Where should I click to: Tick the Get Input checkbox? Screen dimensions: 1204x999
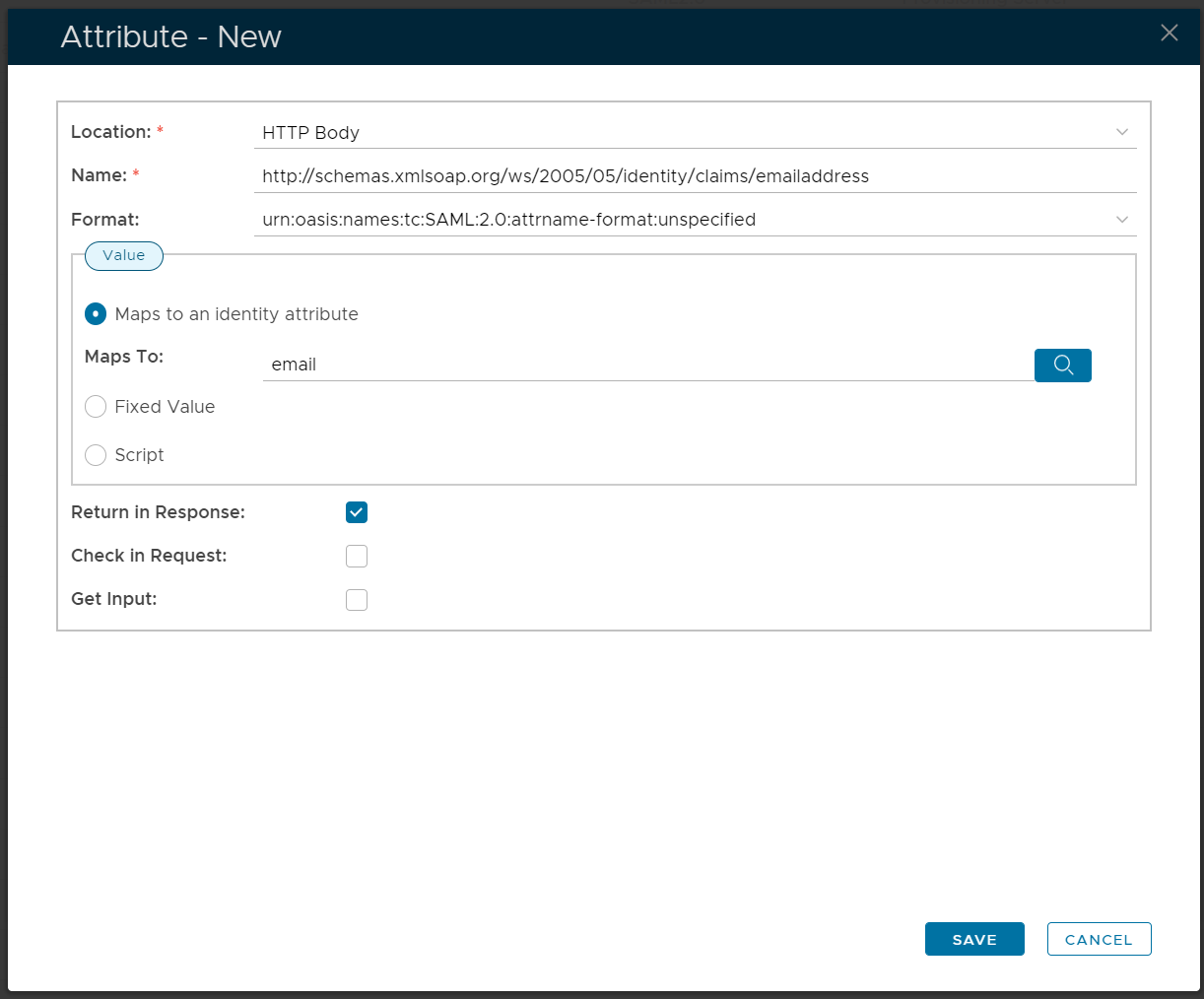357,600
